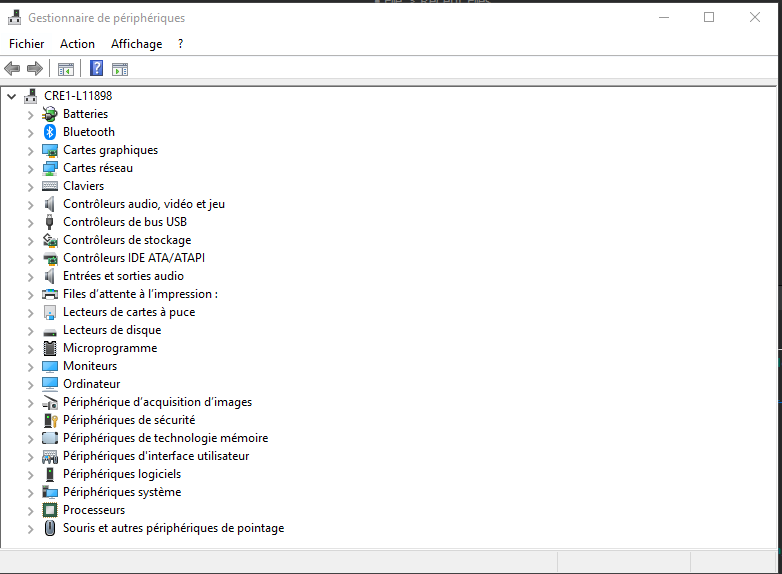Click the Contrôleurs audio, vidéo et jeu speaker icon
Image resolution: width=782 pixels, height=574 pixels.
[50, 204]
